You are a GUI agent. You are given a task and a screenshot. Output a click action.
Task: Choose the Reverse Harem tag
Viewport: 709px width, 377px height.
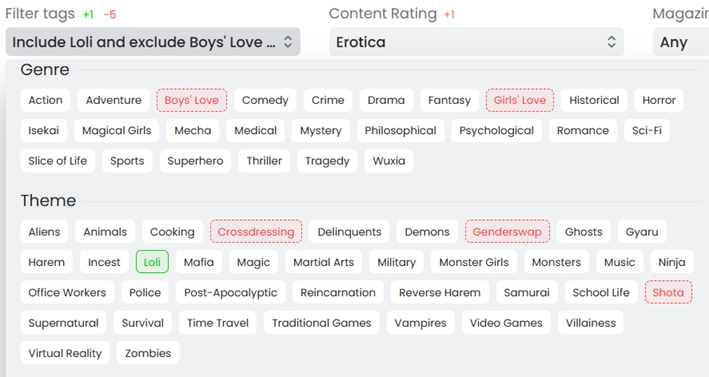pos(440,292)
